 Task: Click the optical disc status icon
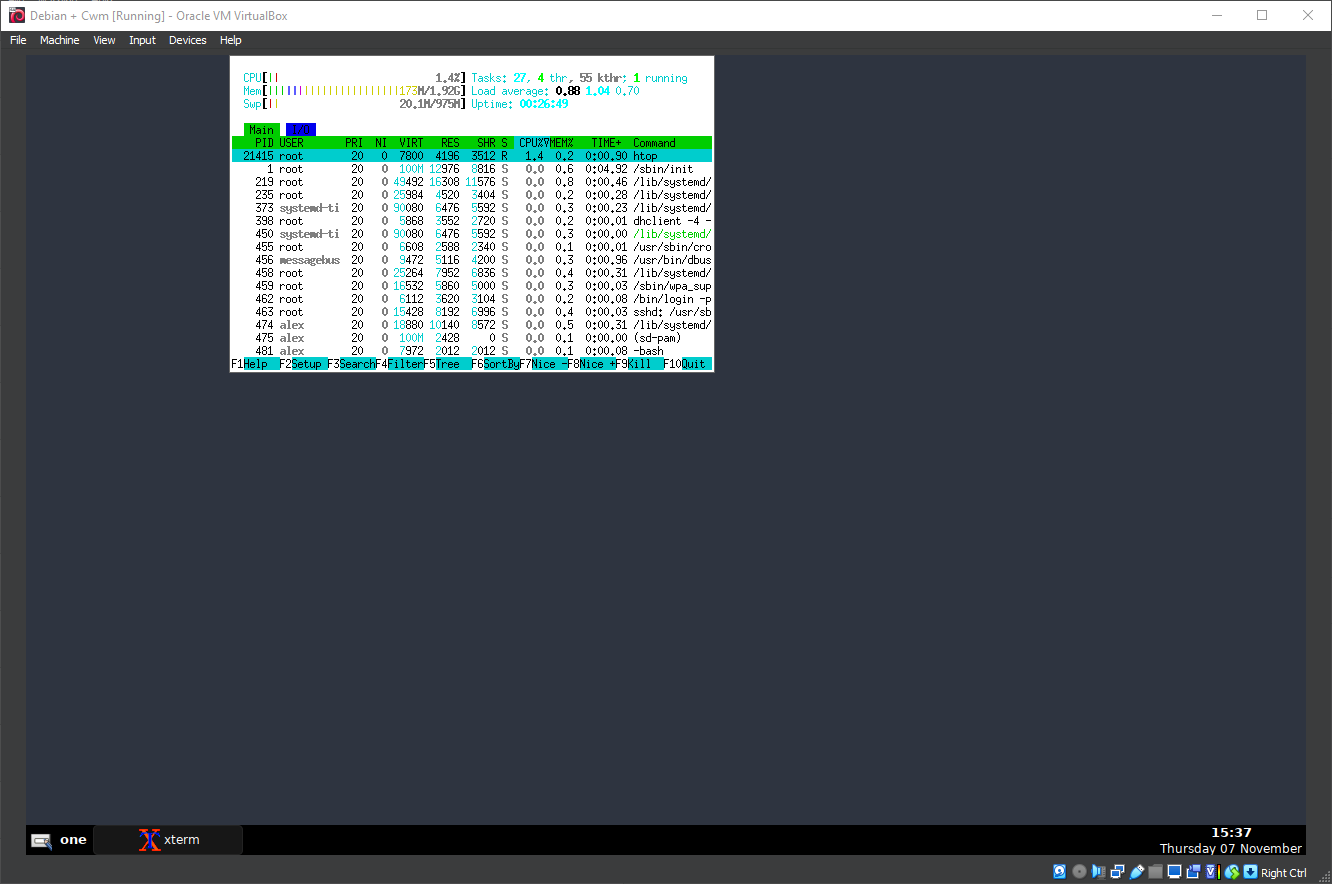pyautogui.click(x=1079, y=872)
